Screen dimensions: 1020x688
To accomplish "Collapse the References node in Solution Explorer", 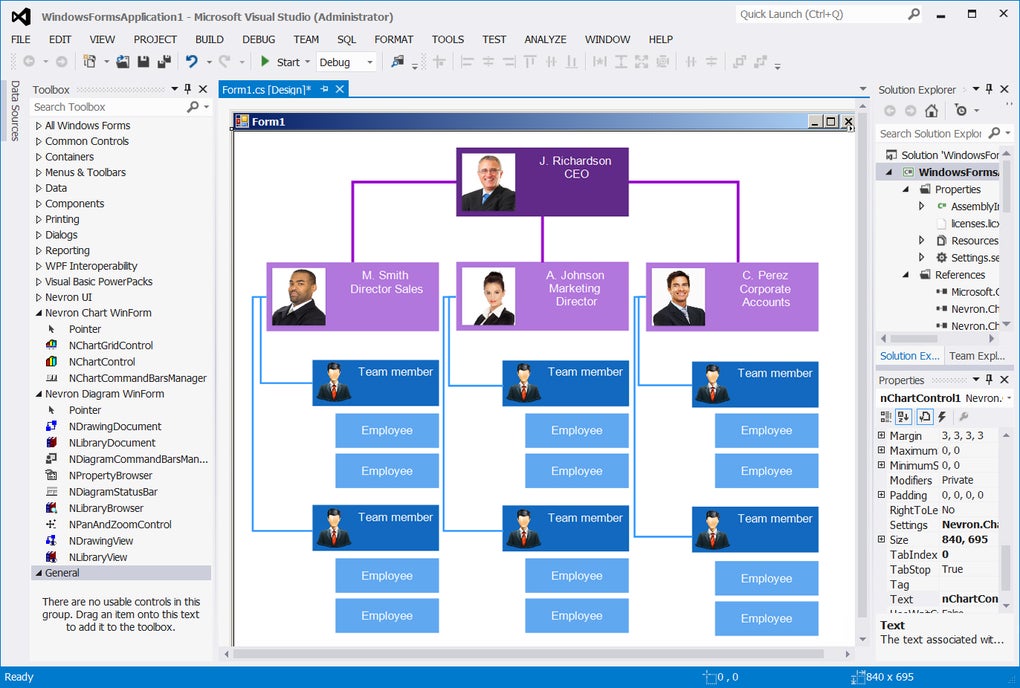I will point(905,274).
